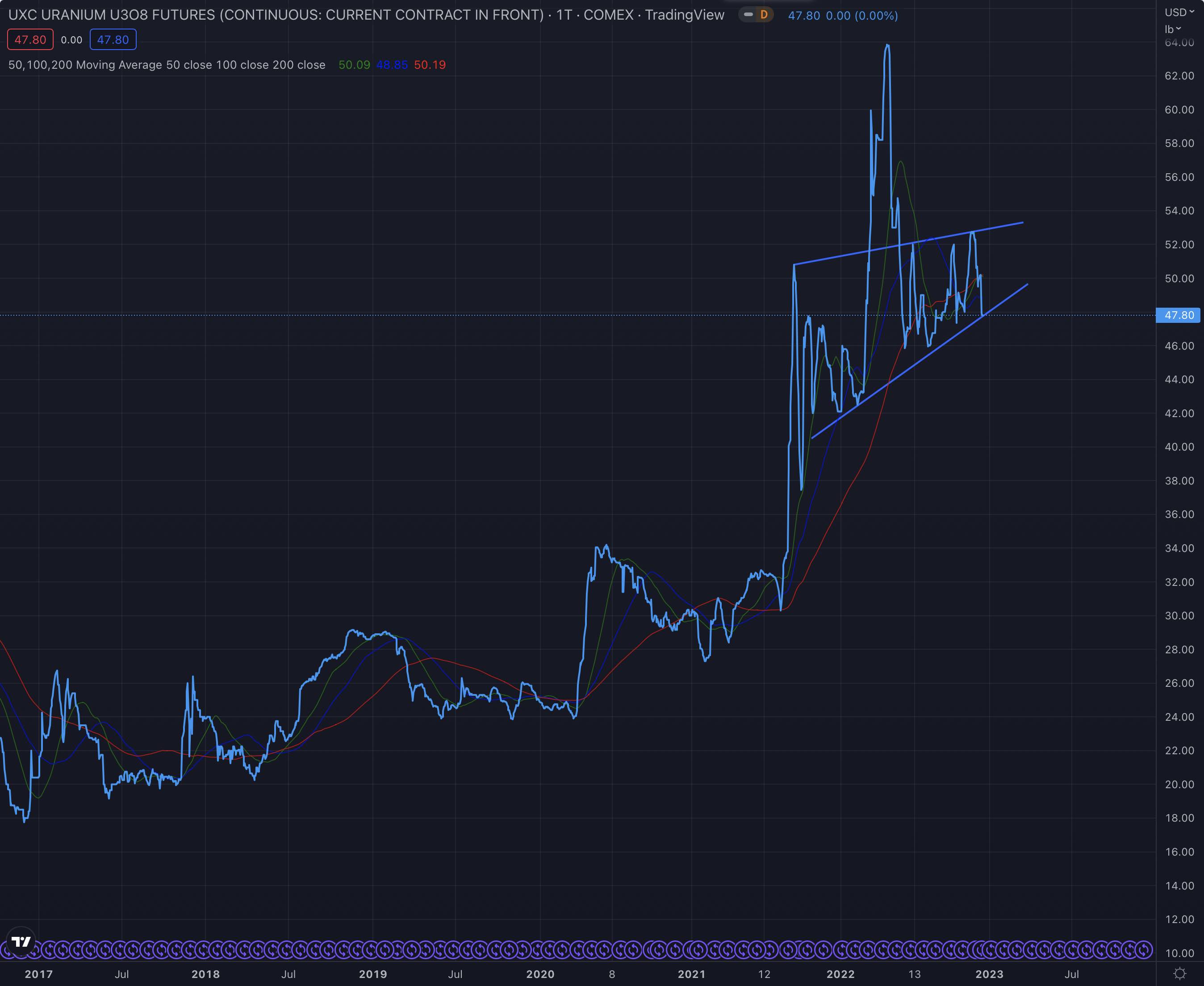Image resolution: width=1204 pixels, height=986 pixels.
Task: Click green 50.09 moving average value
Action: point(354,65)
